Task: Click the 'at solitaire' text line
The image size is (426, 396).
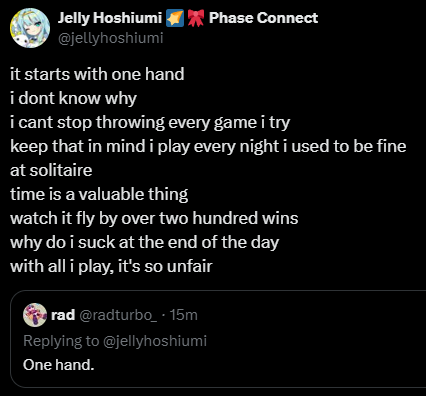Action: click(x=51, y=170)
